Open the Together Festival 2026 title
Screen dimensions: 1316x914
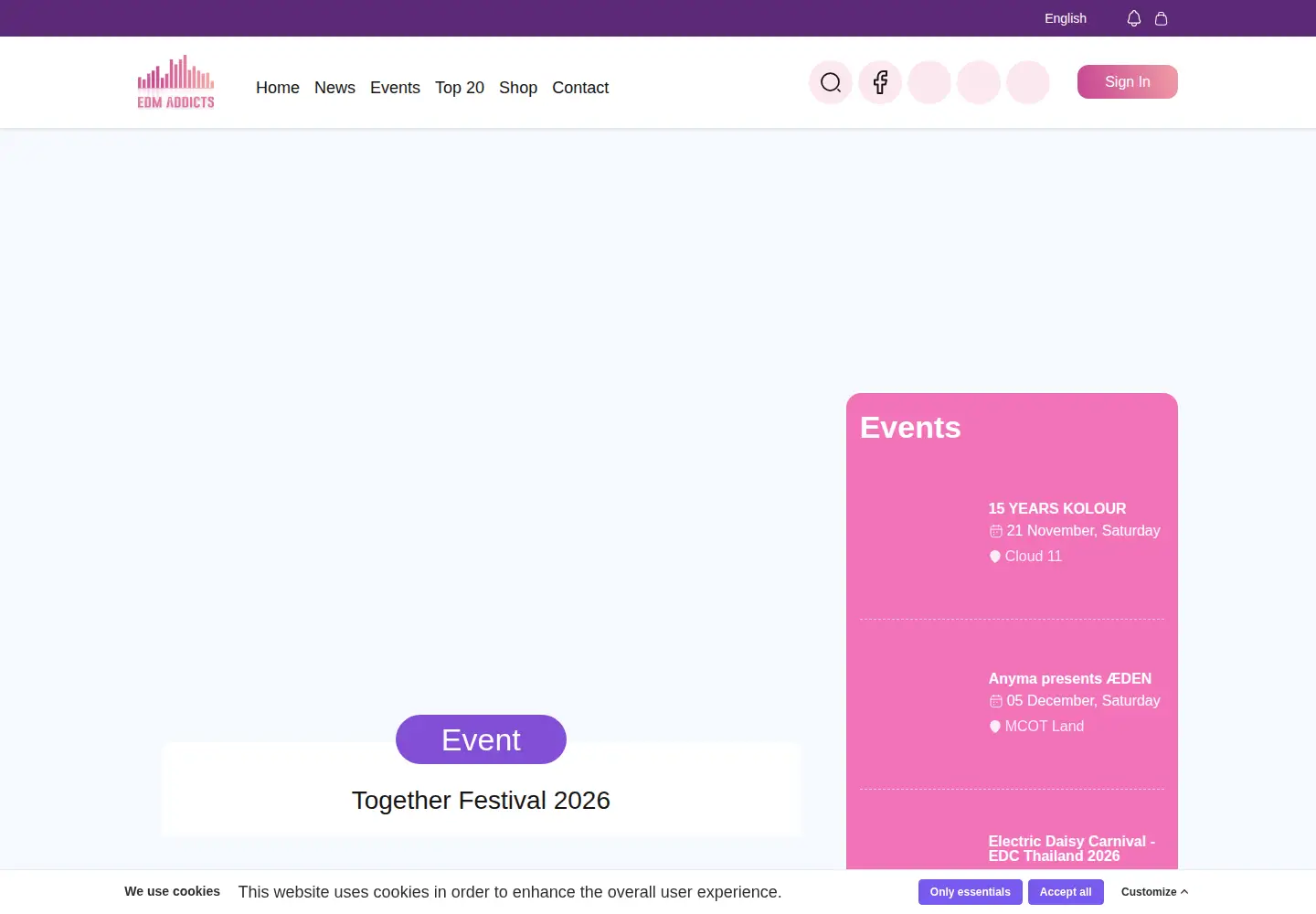click(x=481, y=801)
